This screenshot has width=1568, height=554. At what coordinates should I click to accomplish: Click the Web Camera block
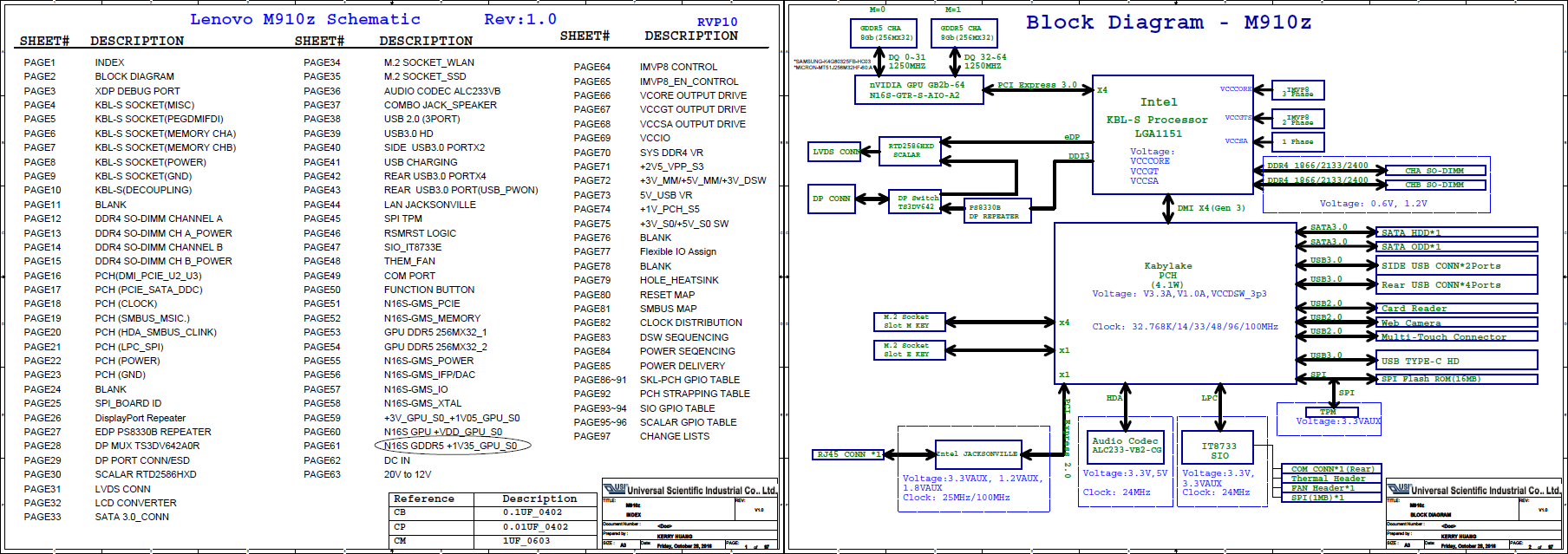[1457, 323]
